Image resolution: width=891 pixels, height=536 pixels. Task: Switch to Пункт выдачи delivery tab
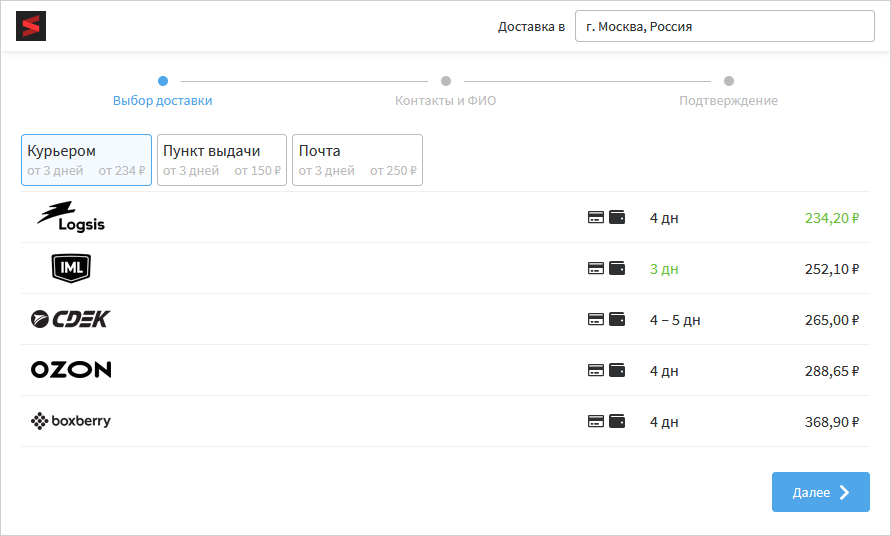222,160
